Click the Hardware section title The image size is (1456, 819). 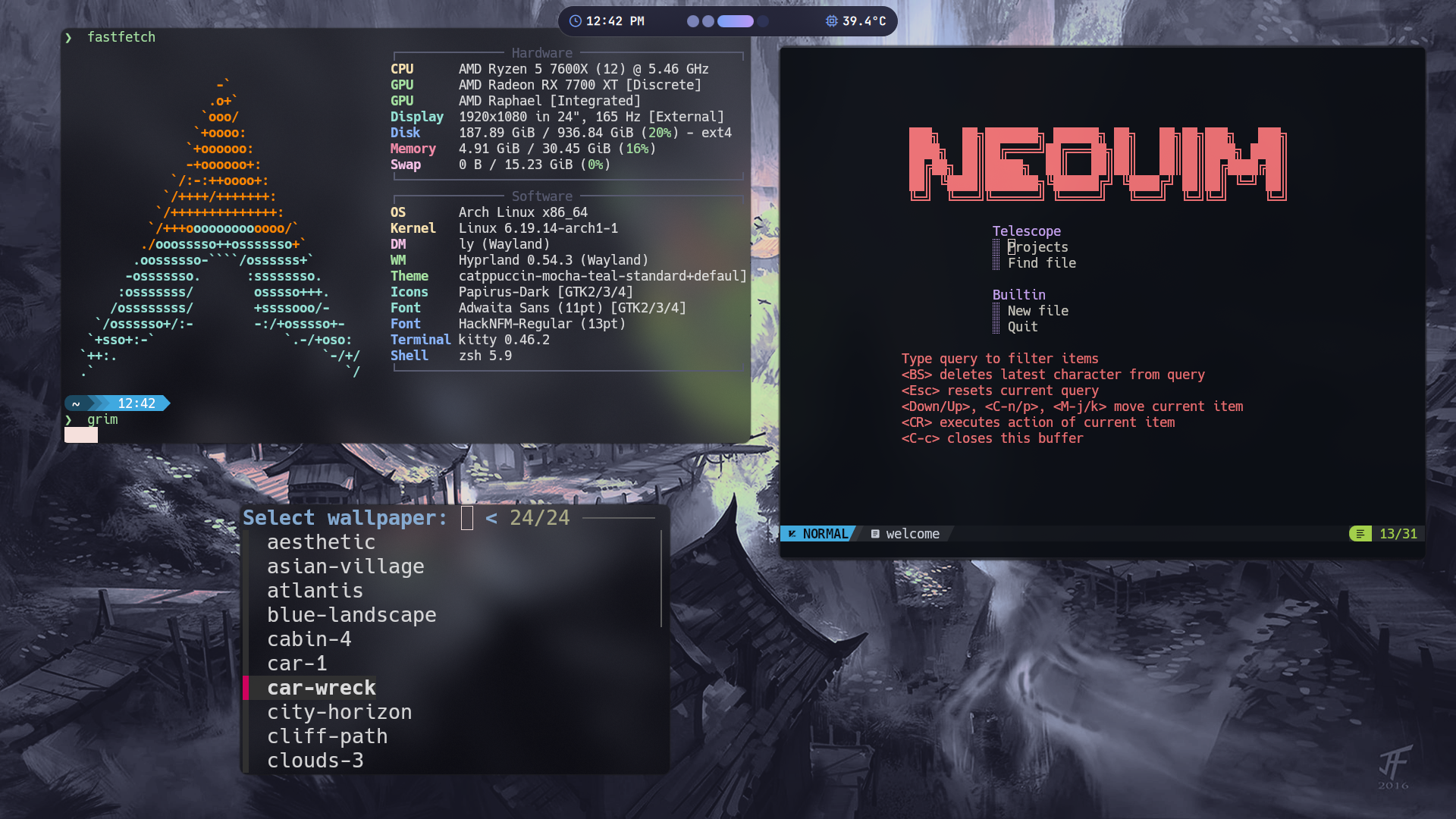pos(542,53)
